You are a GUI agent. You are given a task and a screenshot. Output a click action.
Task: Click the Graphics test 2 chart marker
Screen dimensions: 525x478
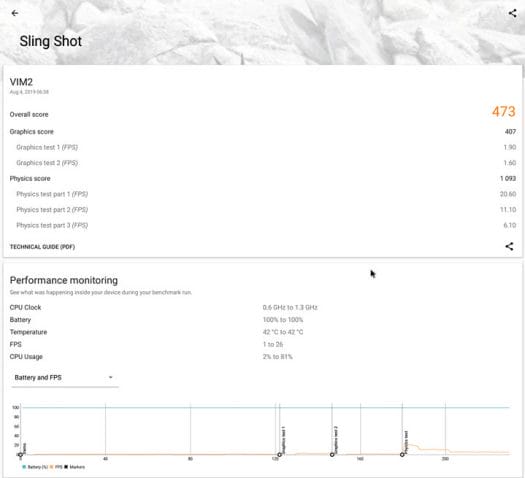pyautogui.click(x=332, y=455)
